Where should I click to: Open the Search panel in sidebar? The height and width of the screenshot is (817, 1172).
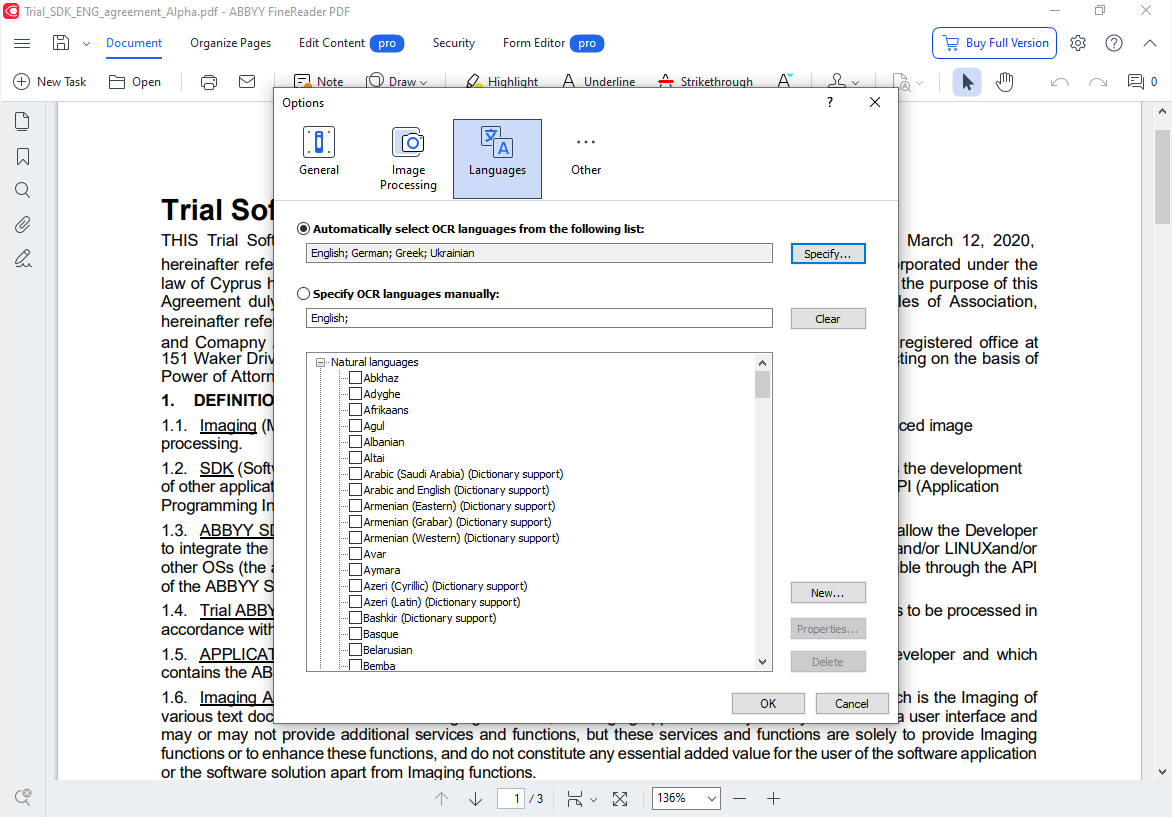click(x=22, y=190)
